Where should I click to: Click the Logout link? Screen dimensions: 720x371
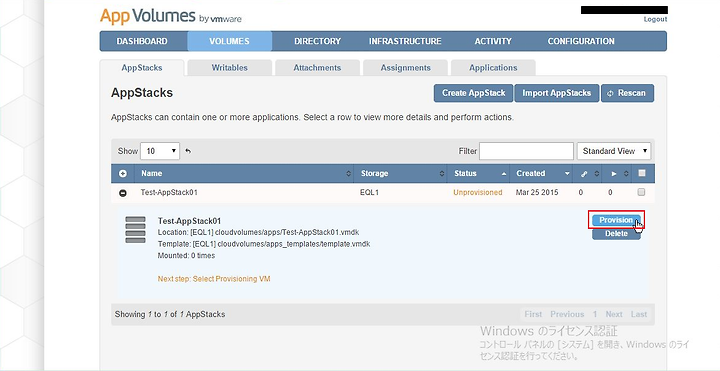coord(655,19)
